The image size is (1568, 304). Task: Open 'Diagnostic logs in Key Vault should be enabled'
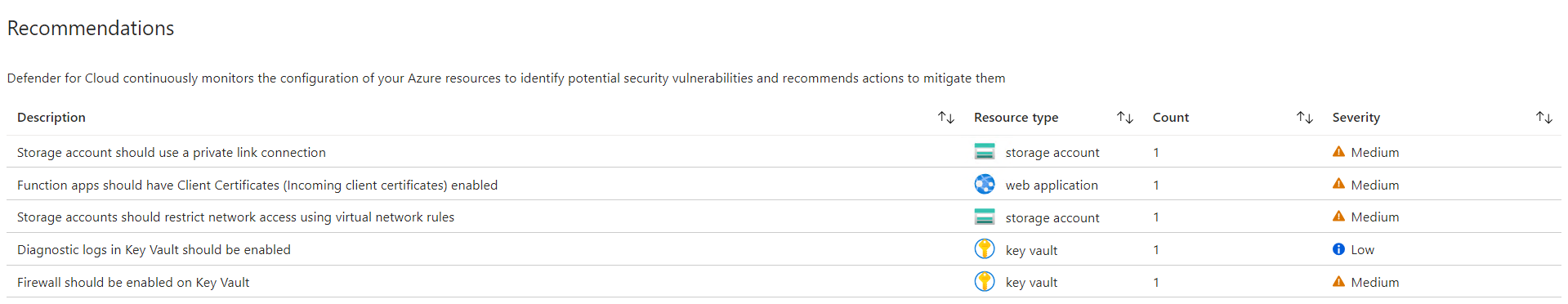coord(154,250)
